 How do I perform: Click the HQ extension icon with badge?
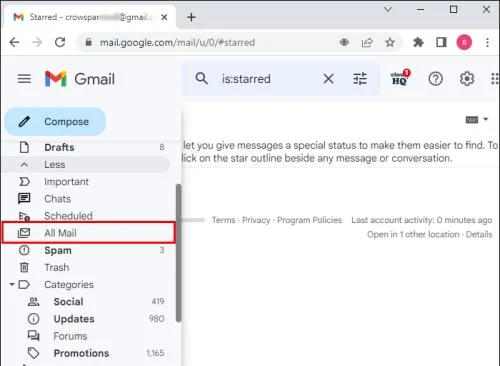coord(400,77)
